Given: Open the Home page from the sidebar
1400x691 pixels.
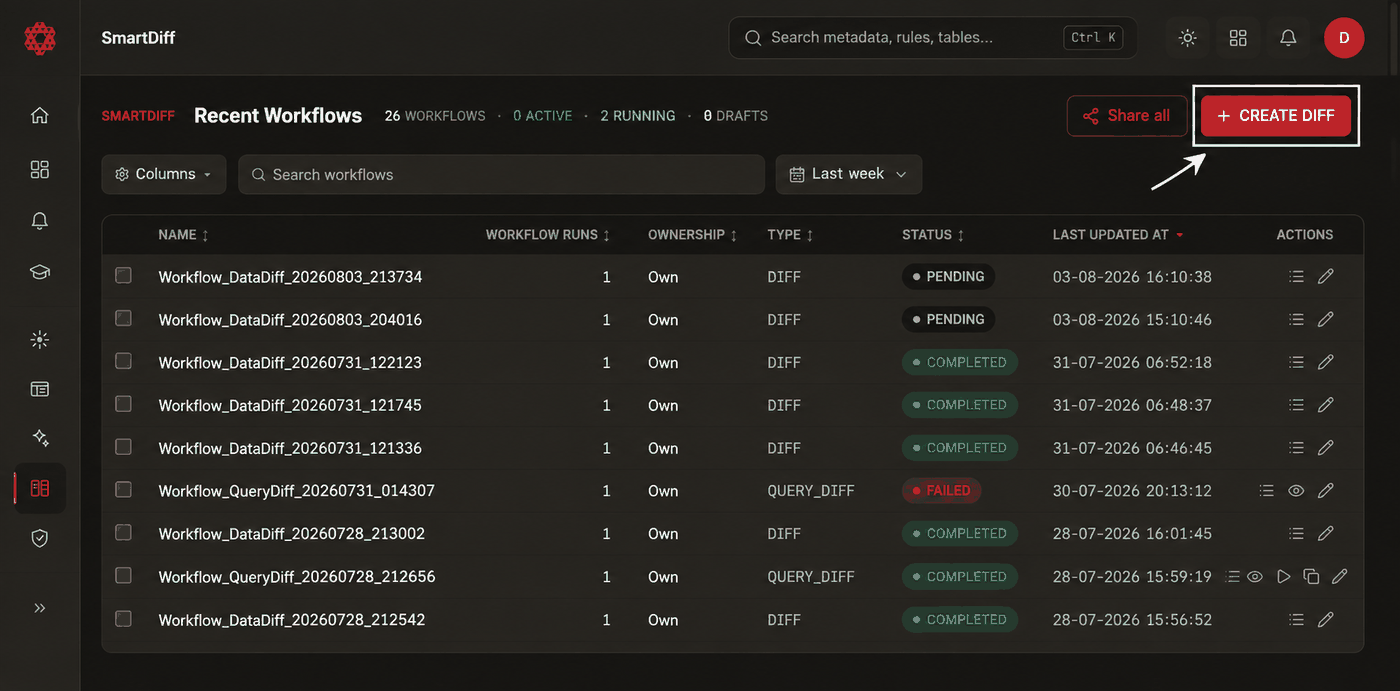Looking at the screenshot, I should tap(40, 115).
